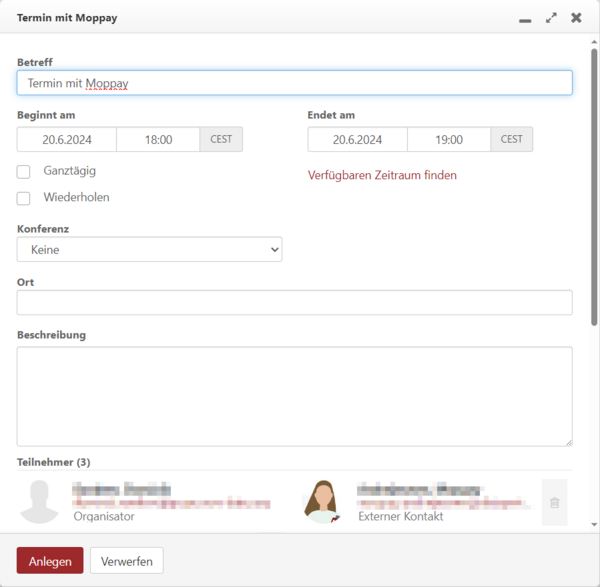Screen dimensions: 600x587
Task: Click the Externer Kontakt woman avatar
Action: point(323,502)
